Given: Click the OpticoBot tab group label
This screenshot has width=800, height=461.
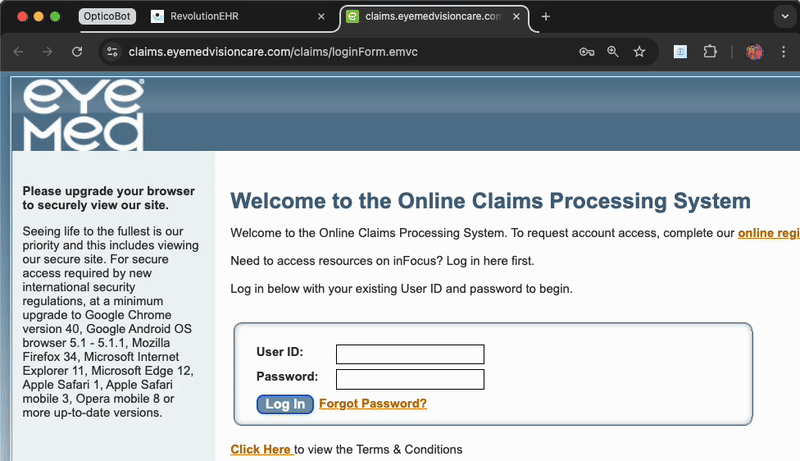Looking at the screenshot, I should point(107,16).
